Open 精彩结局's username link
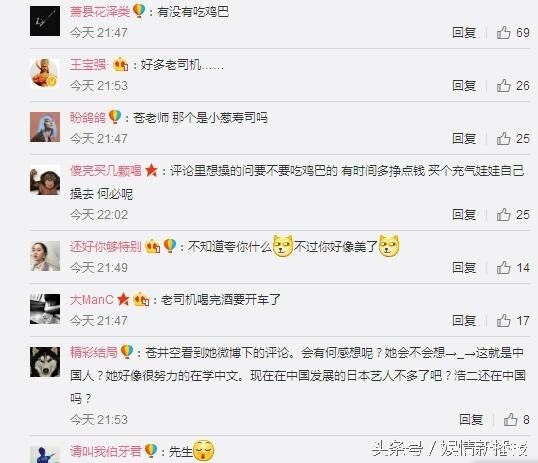538x463 pixels. tap(94, 352)
